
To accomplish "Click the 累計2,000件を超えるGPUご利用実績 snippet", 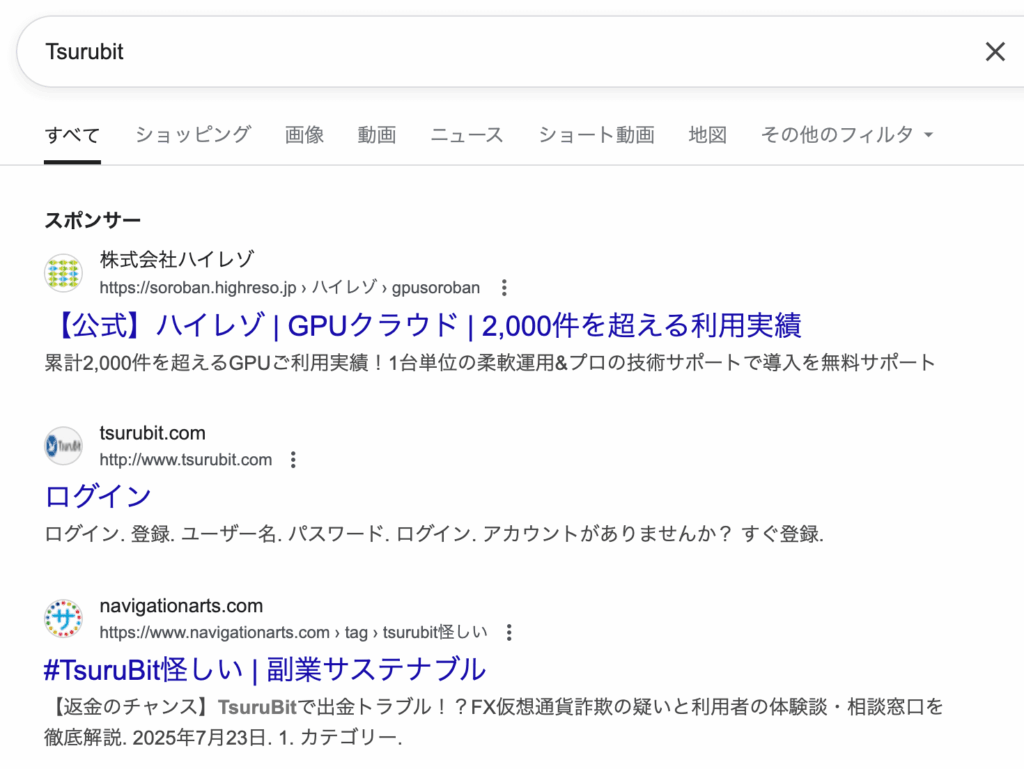I will tap(490, 363).
